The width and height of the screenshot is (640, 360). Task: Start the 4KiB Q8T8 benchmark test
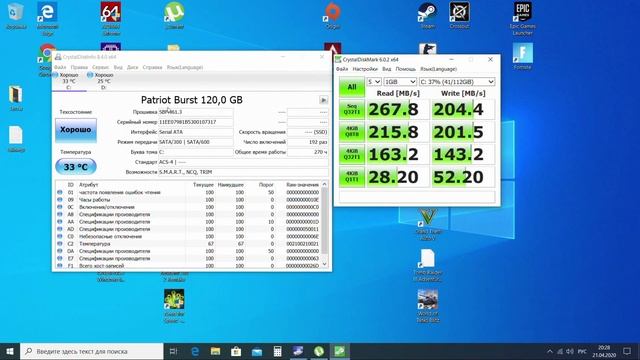click(351, 132)
